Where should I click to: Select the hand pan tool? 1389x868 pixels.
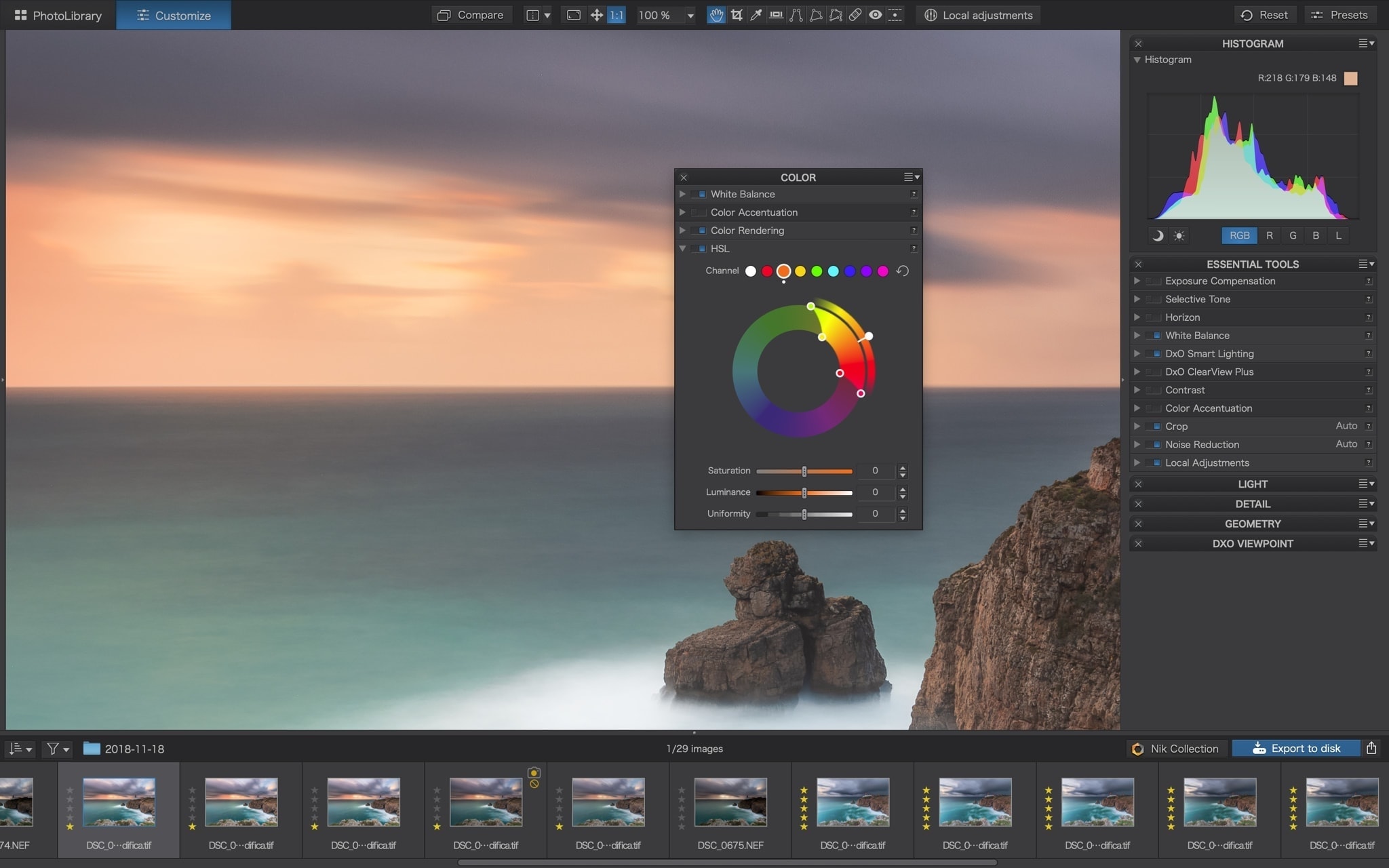(x=716, y=15)
